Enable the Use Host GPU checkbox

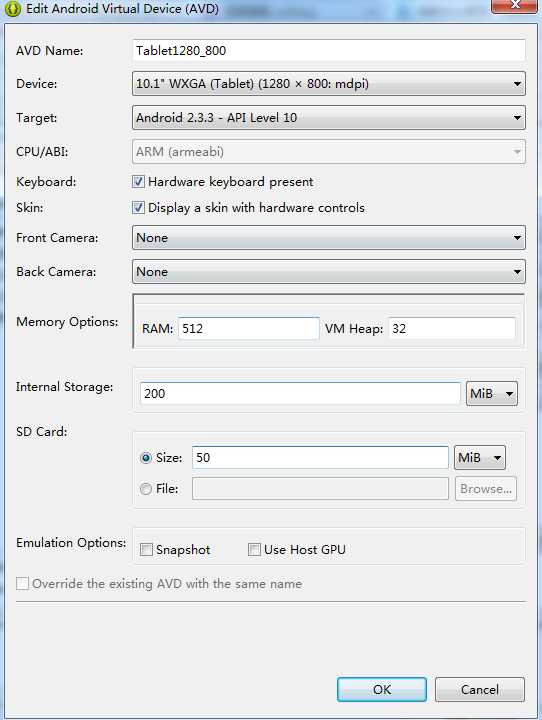pos(254,549)
